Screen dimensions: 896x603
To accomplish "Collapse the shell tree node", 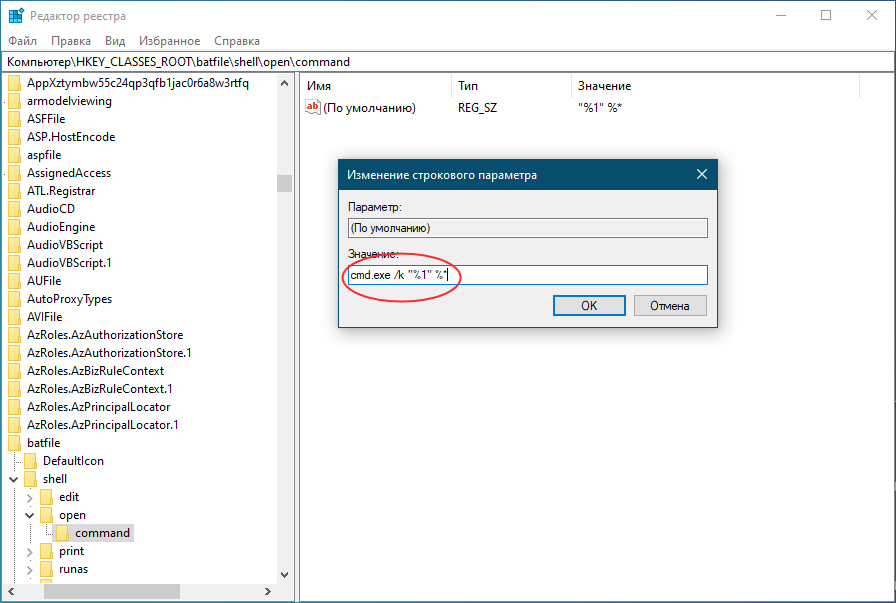I will tap(14, 480).
